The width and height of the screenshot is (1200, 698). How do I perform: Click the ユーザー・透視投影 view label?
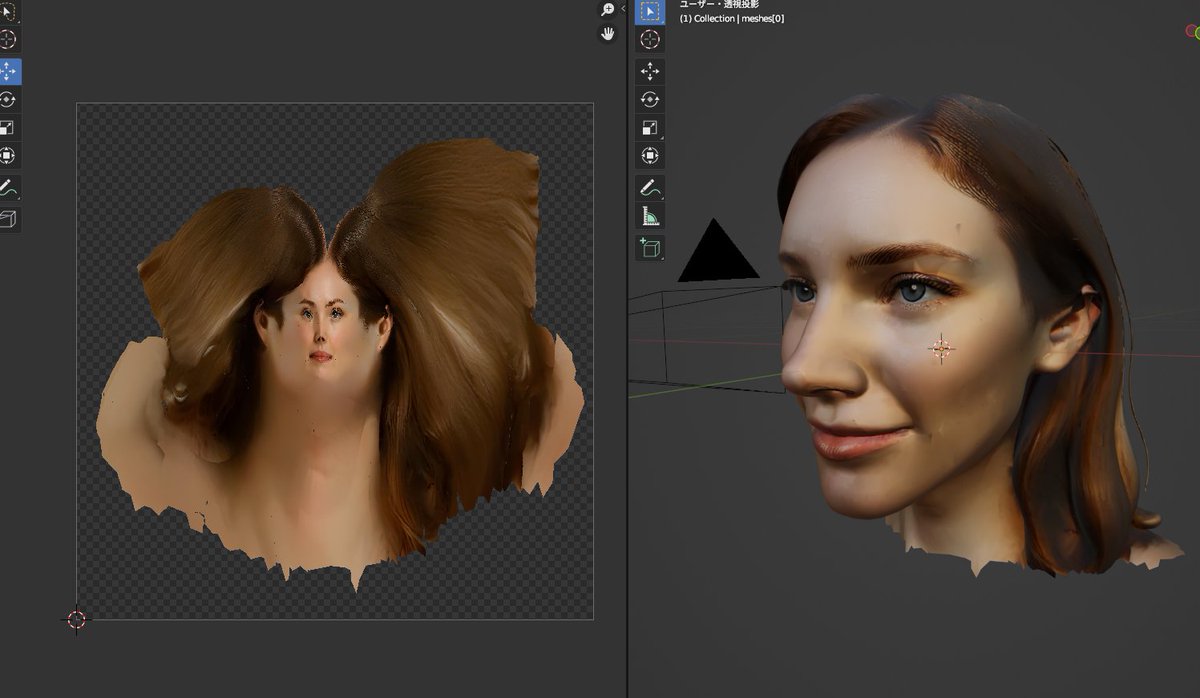click(x=719, y=5)
